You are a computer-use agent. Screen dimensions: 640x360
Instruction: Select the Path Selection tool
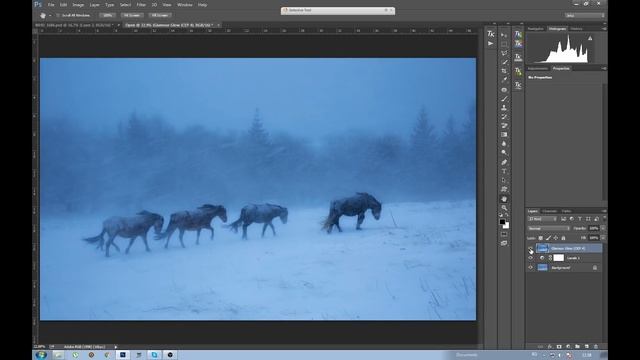tap(504, 180)
